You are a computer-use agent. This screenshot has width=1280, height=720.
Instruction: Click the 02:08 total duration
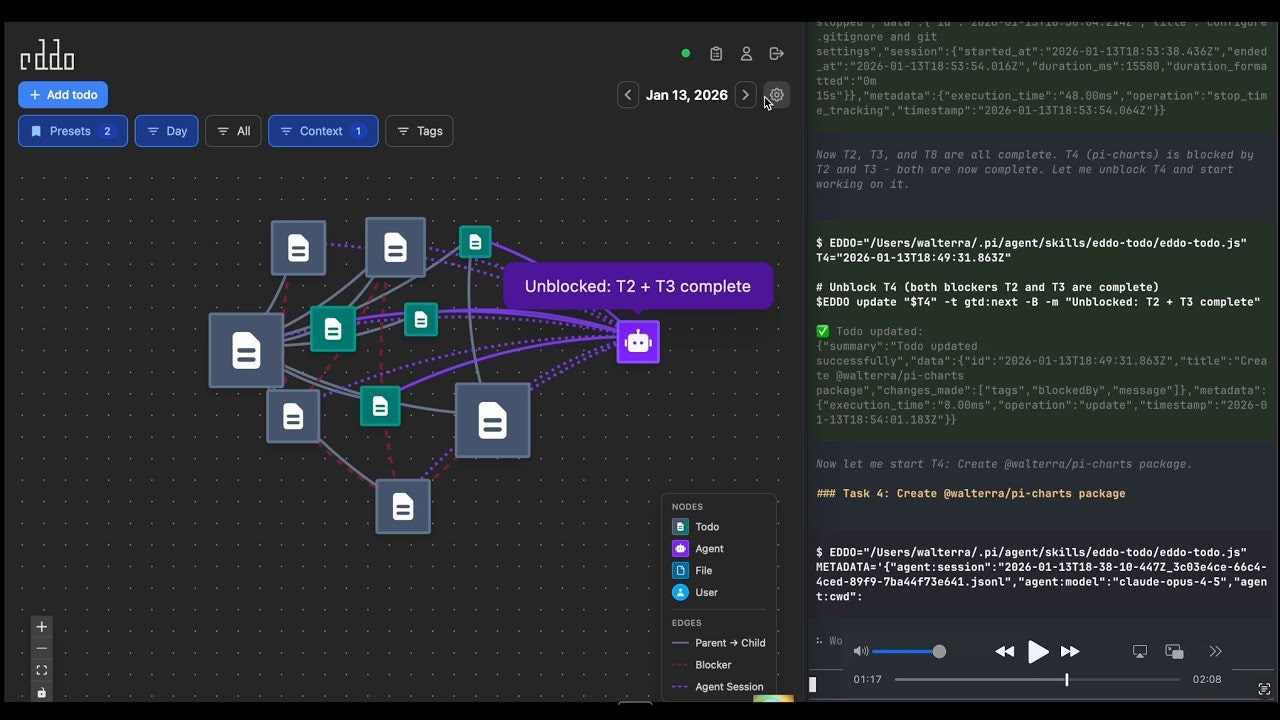click(1207, 680)
